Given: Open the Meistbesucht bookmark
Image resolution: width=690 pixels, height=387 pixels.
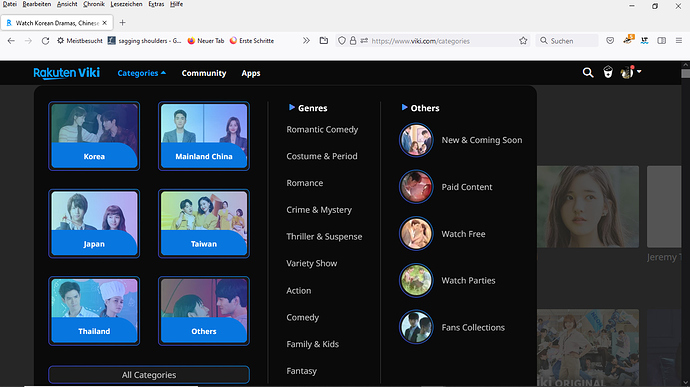Looking at the screenshot, I should coord(80,41).
